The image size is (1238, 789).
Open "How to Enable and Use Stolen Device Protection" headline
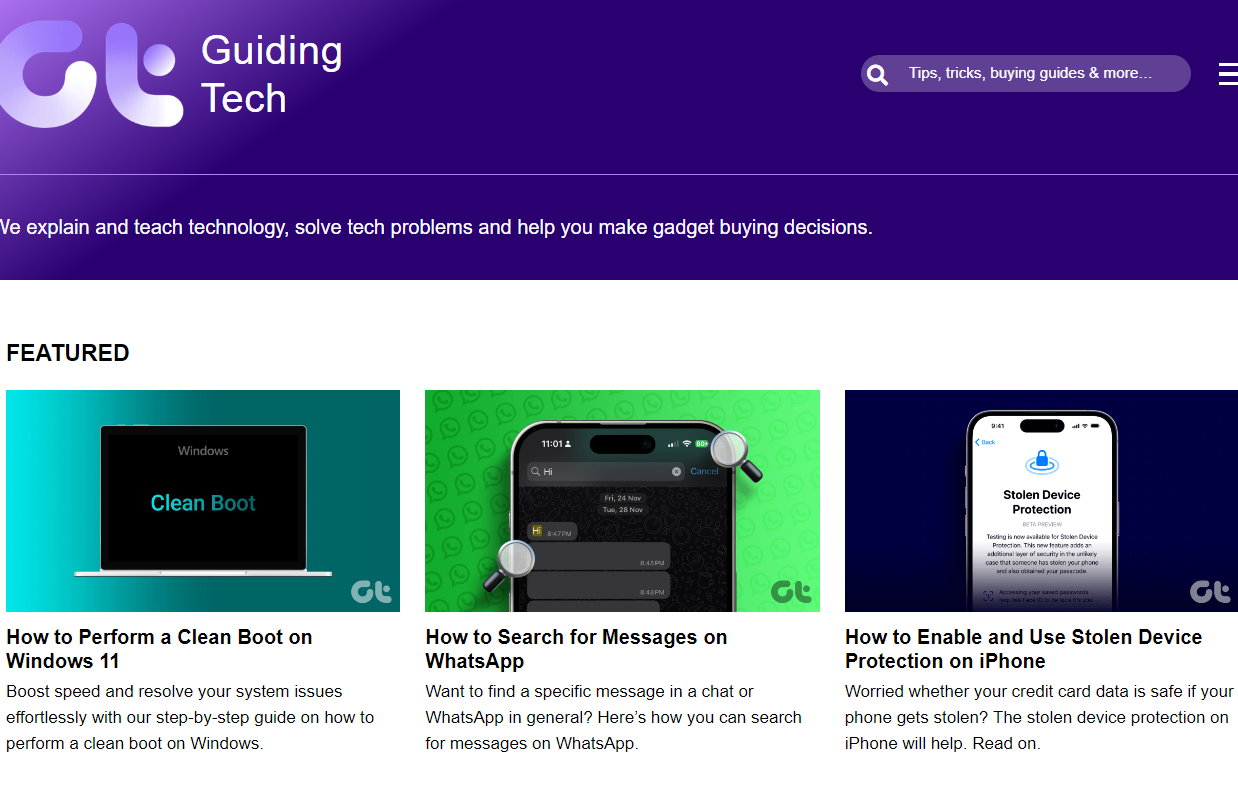coord(1023,649)
